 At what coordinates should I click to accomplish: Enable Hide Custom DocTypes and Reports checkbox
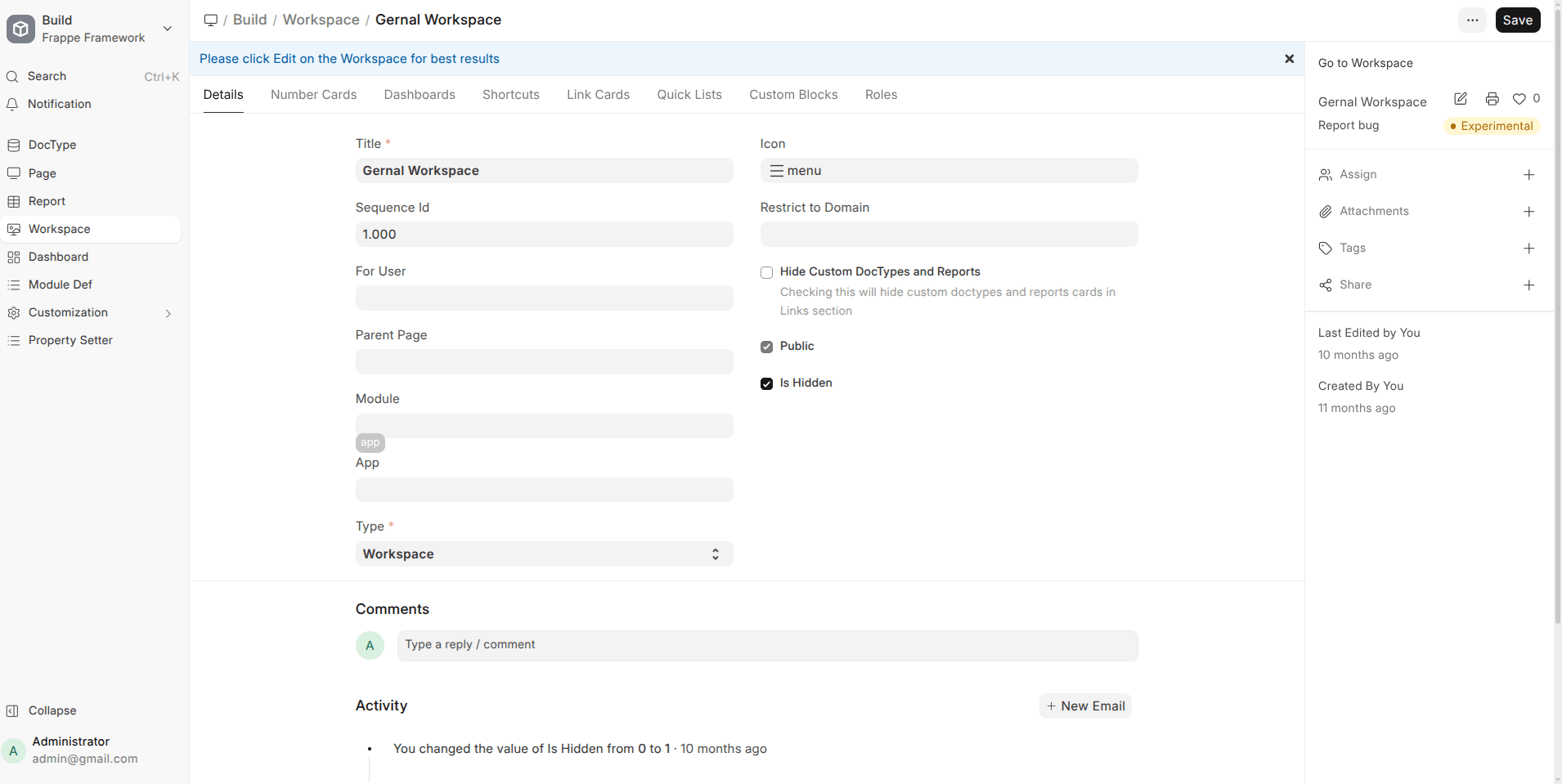point(766,273)
